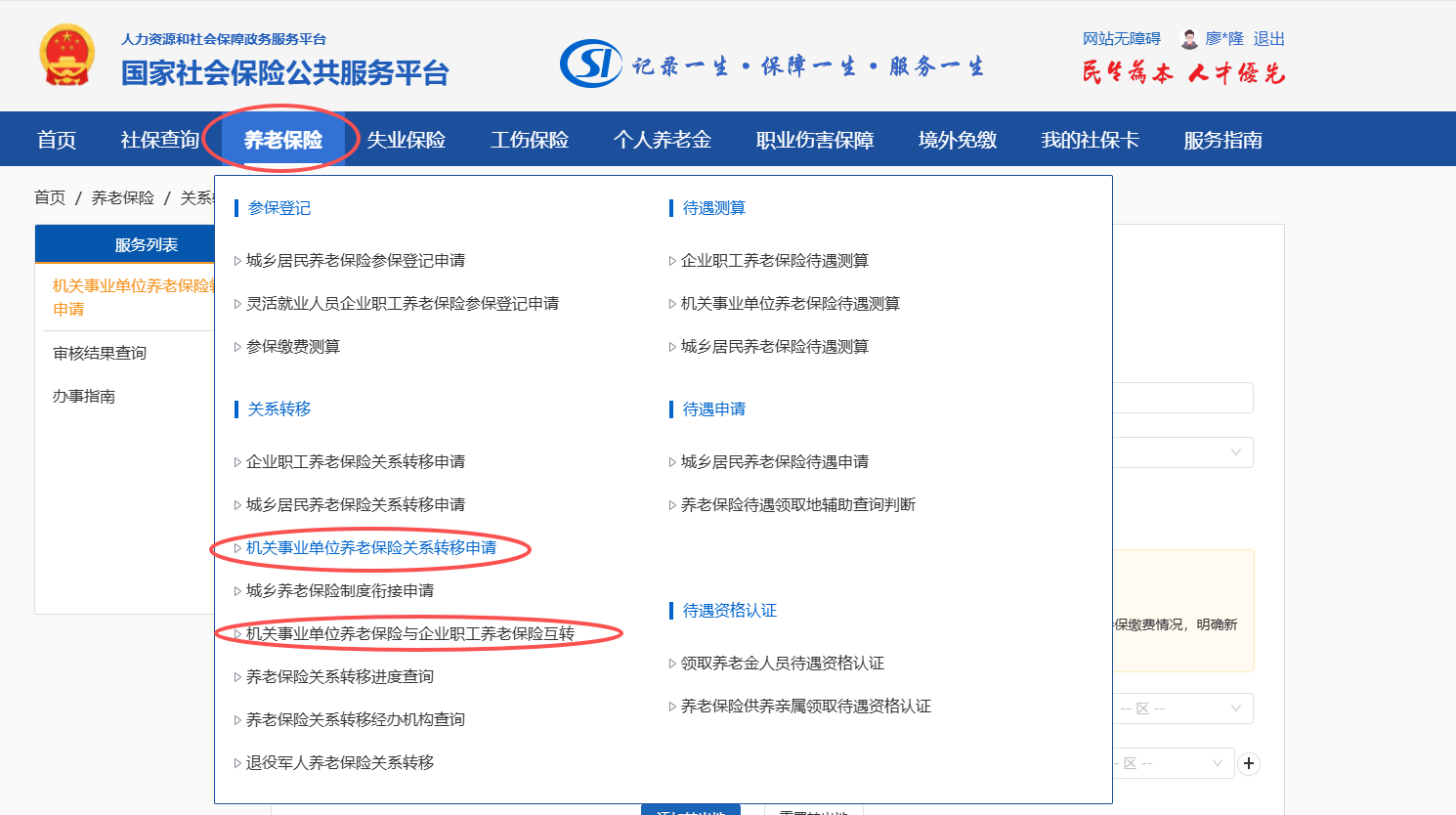Select 领取养老金人员待遇资格认证
Screen dimensions: 1456x815
click(x=782, y=664)
